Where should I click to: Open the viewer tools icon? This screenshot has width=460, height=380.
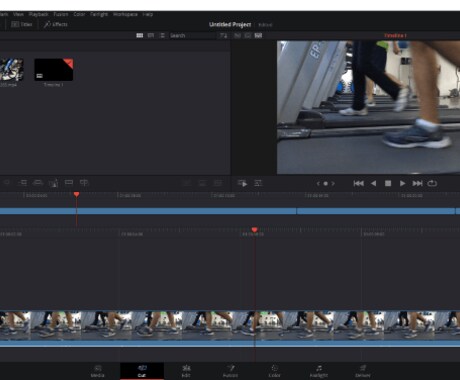point(258,183)
